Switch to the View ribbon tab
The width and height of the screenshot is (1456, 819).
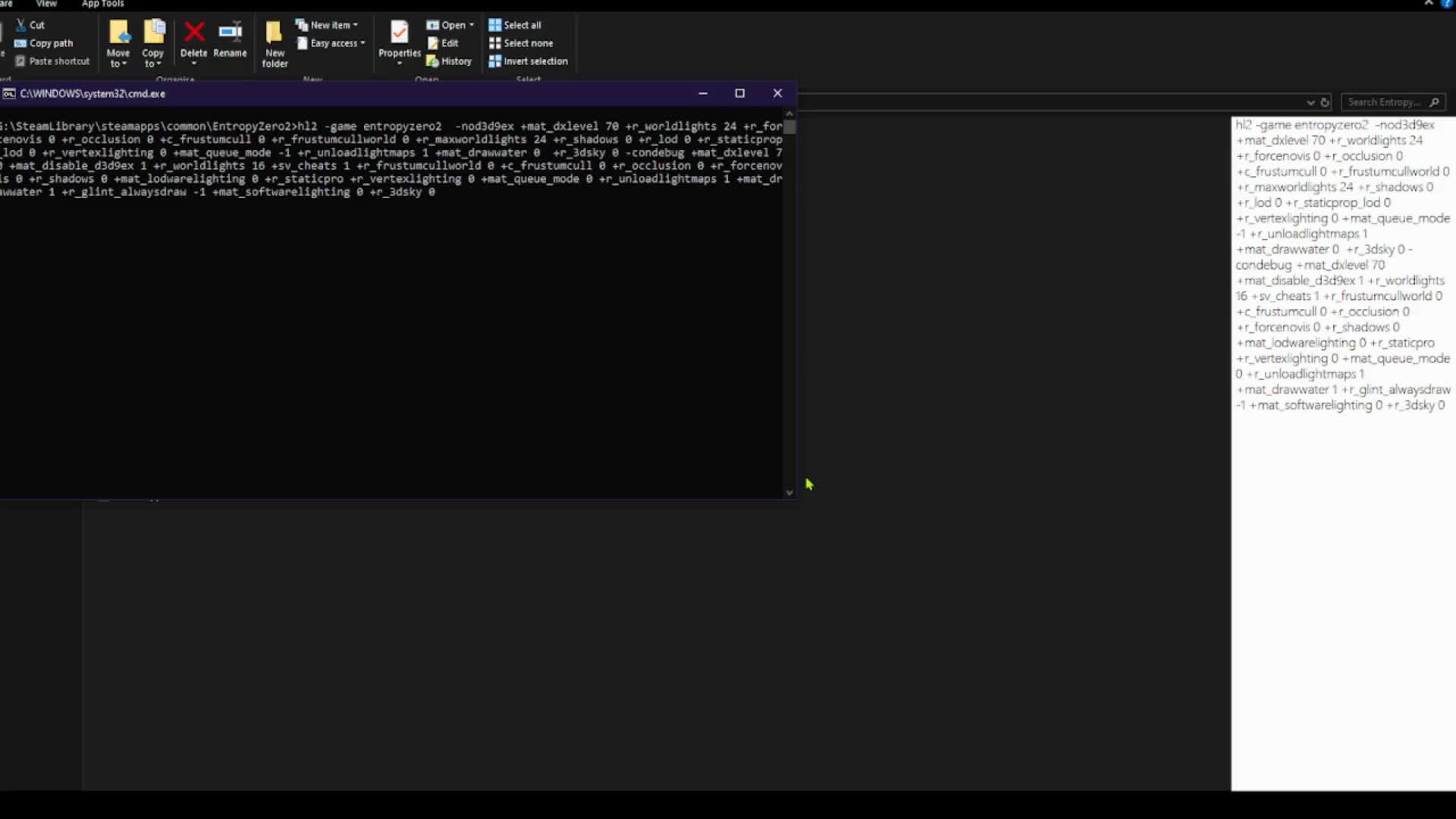(46, 4)
